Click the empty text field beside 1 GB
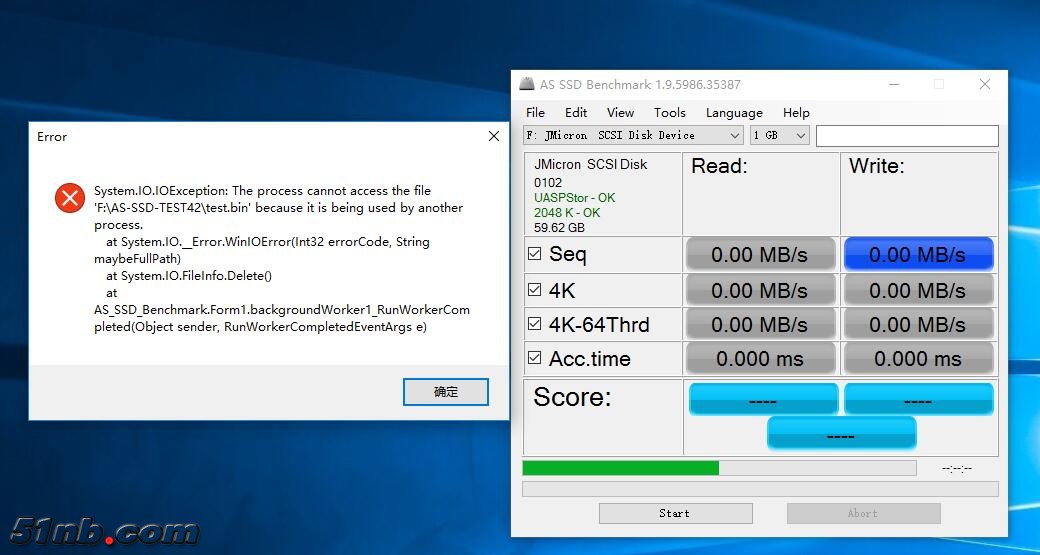This screenshot has width=1040, height=555. pyautogui.click(x=907, y=136)
